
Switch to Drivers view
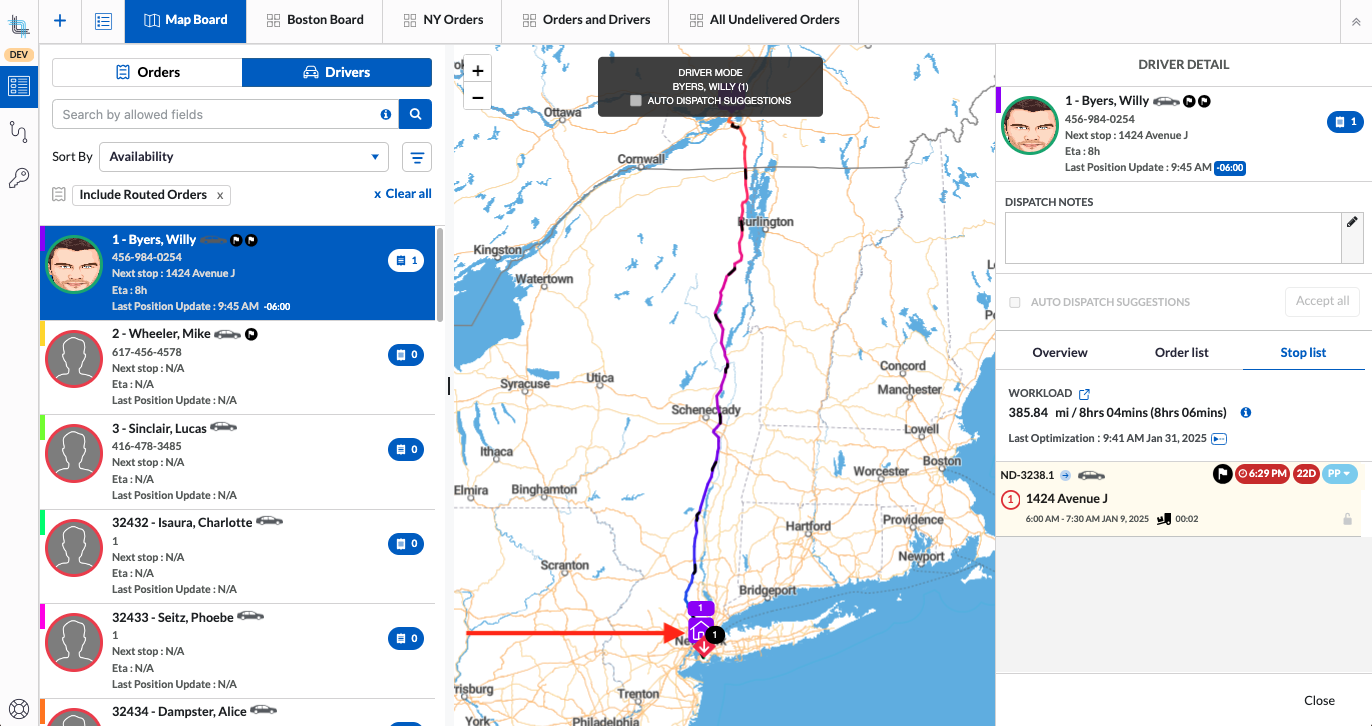click(x=337, y=72)
